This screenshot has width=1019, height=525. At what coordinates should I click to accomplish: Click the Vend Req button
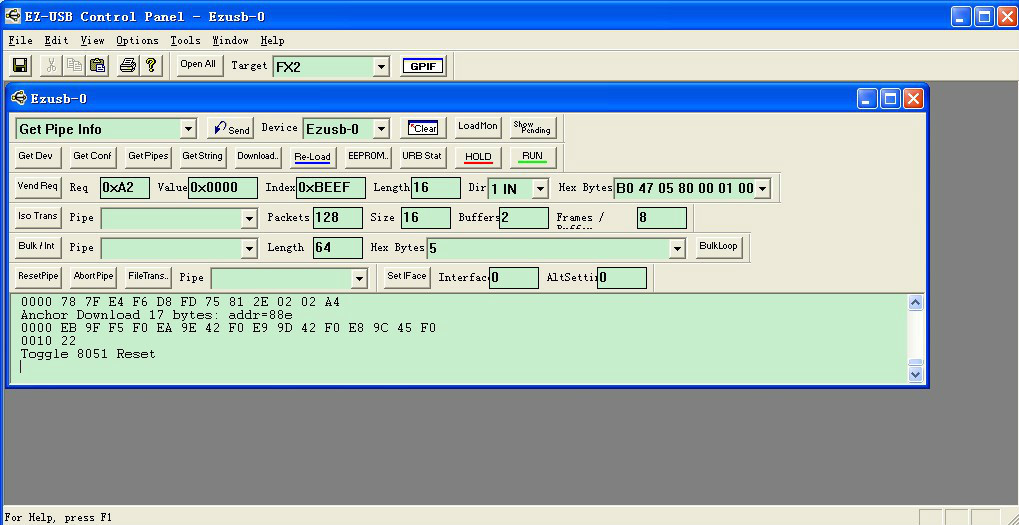click(38, 186)
